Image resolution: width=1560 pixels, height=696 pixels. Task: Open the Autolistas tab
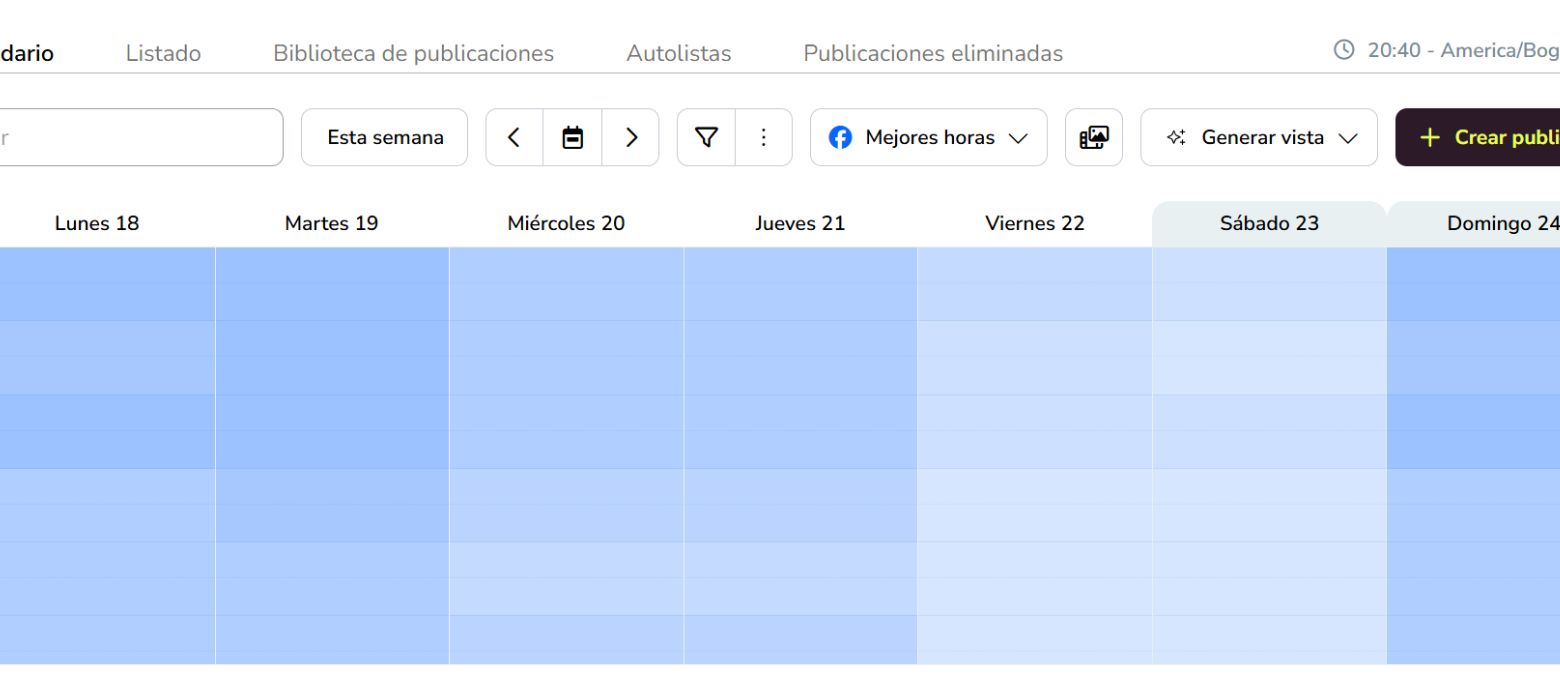click(678, 53)
